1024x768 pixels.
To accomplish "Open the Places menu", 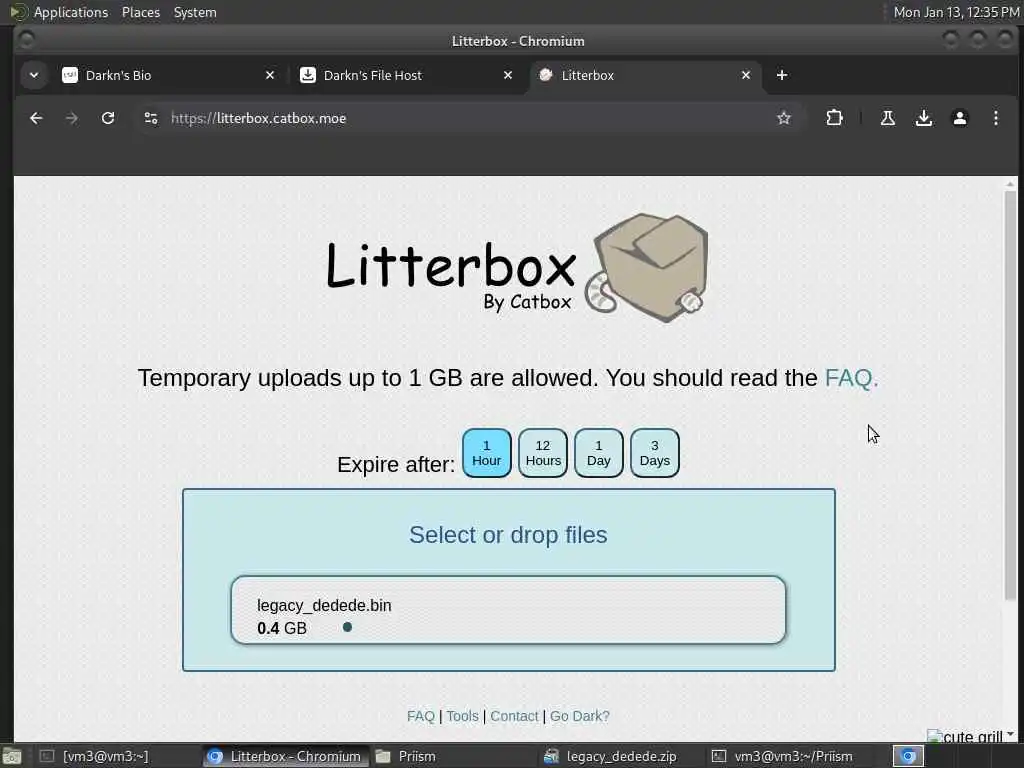I will click(x=140, y=12).
